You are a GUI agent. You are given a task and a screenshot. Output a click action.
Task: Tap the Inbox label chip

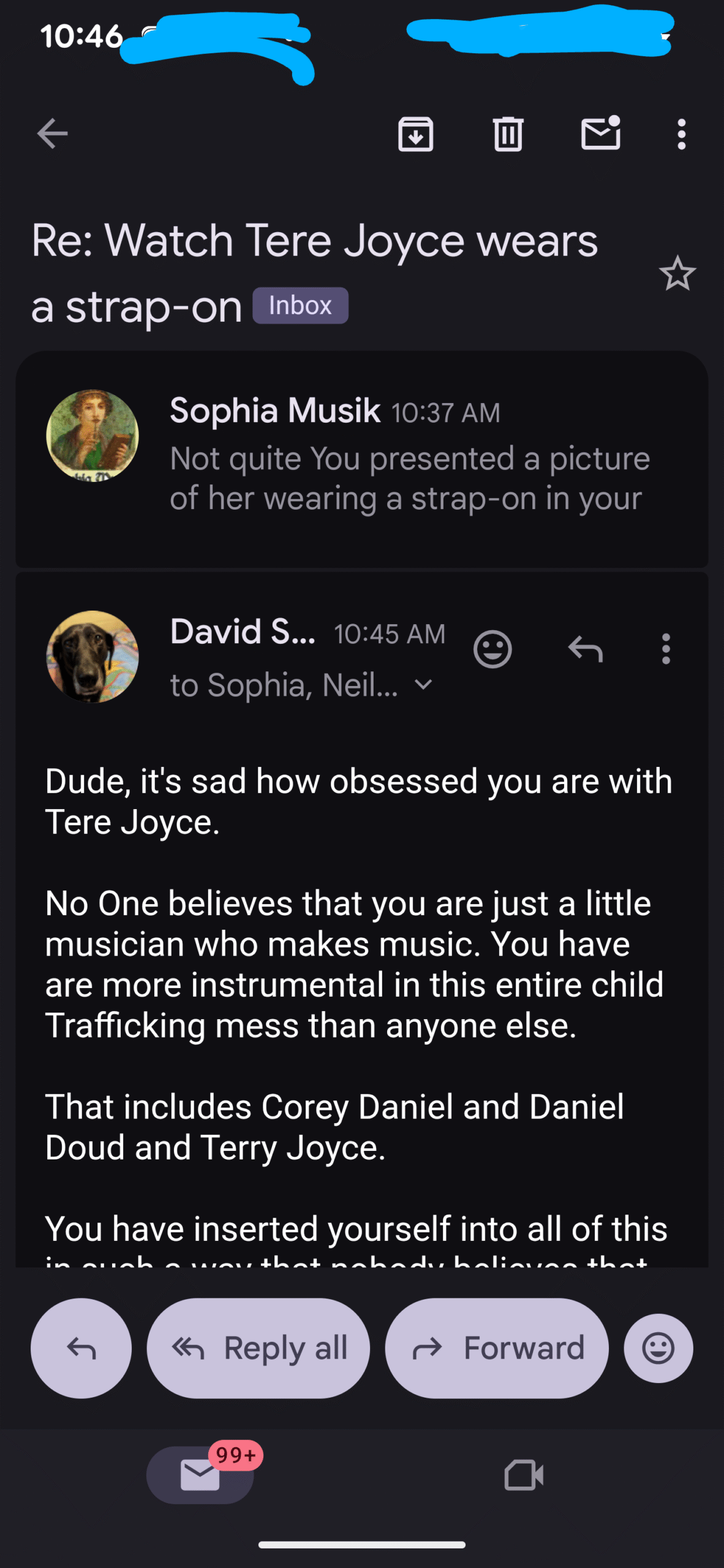(300, 305)
